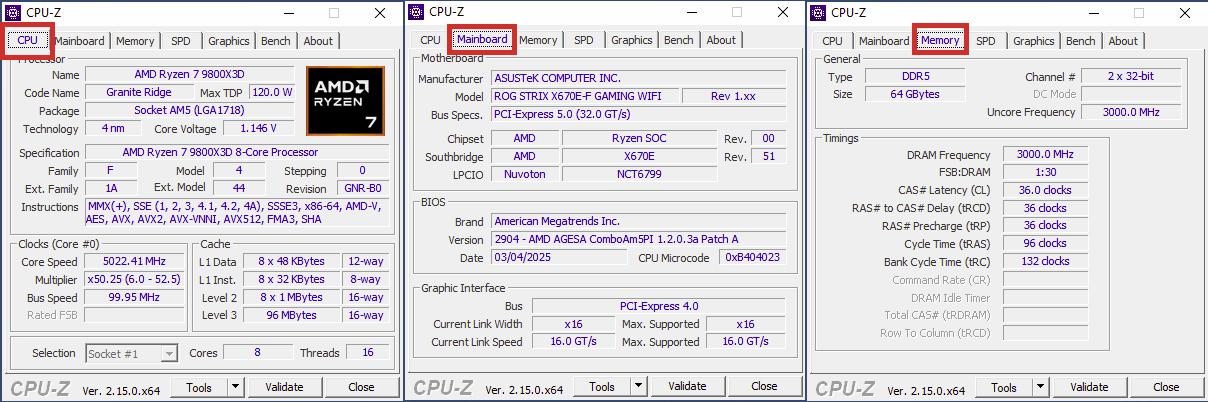1208x402 pixels.
Task: Click the Code Name value Granite Ridge
Action: [138, 93]
